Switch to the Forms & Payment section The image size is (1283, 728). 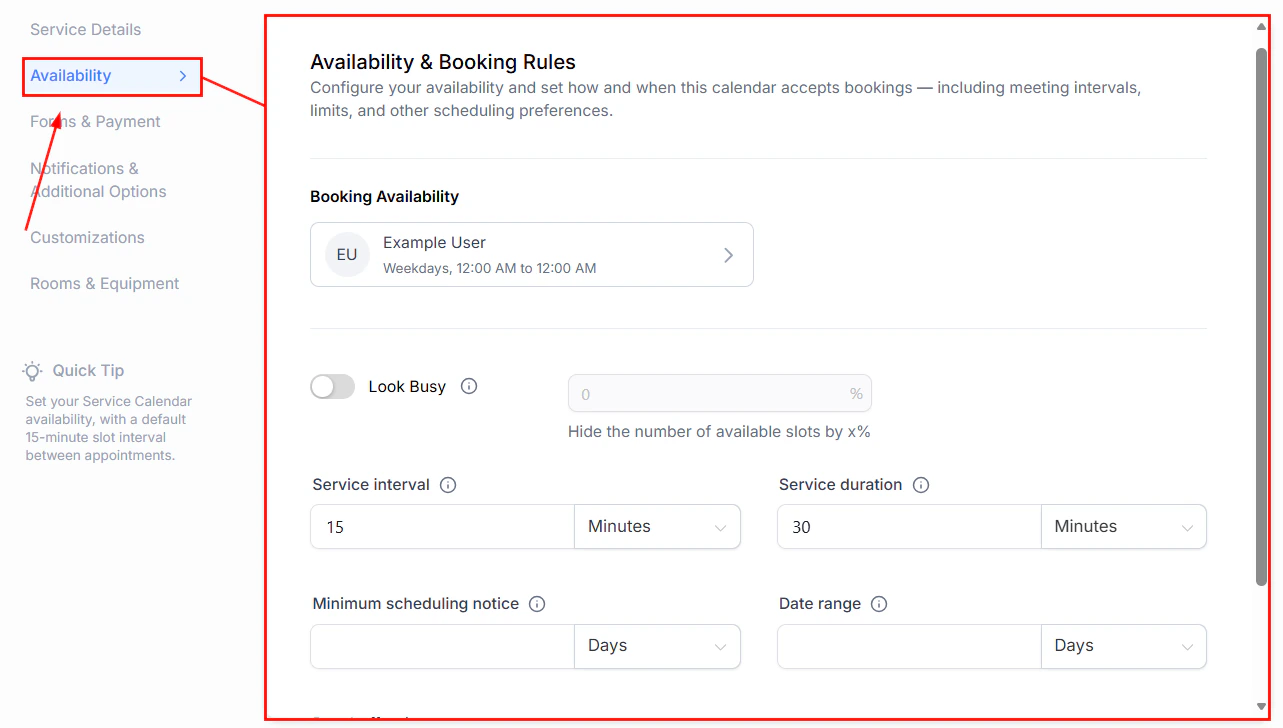(x=95, y=121)
